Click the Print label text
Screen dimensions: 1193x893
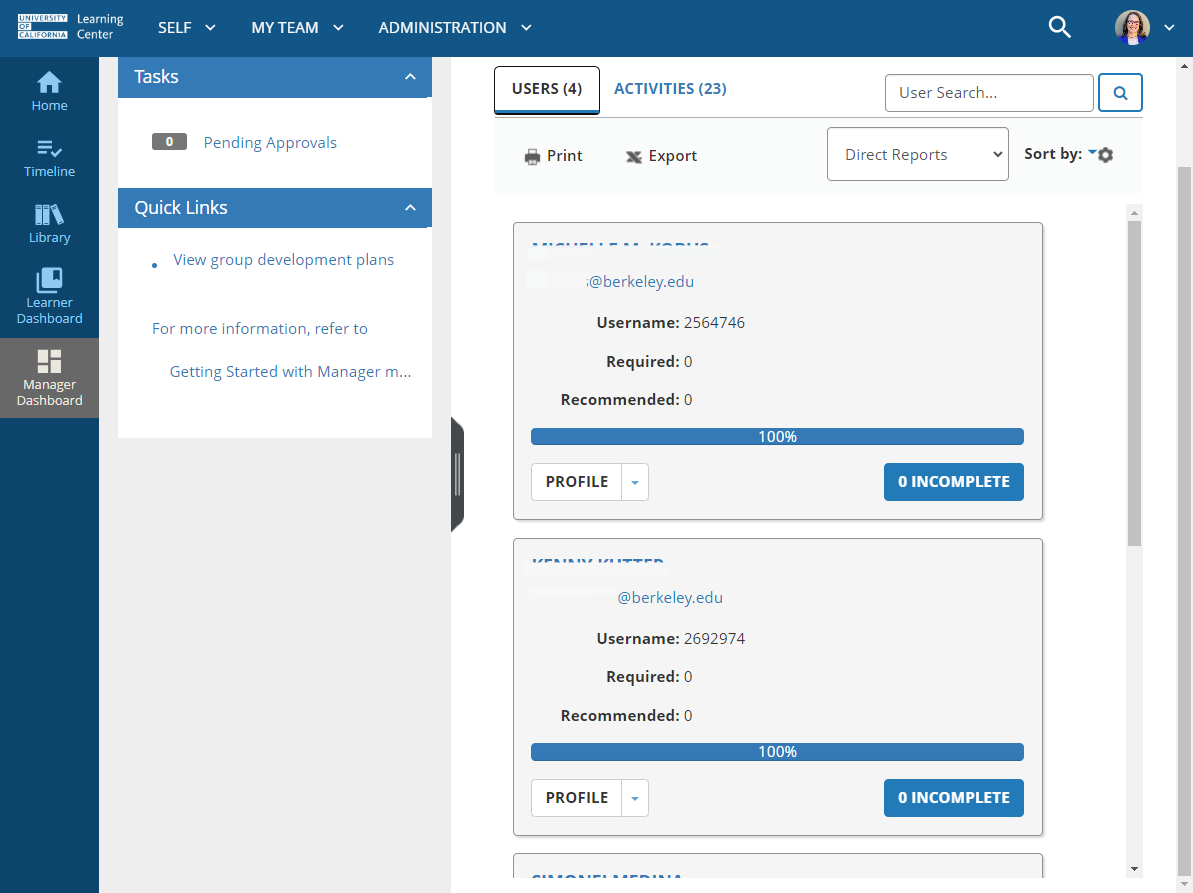point(565,156)
